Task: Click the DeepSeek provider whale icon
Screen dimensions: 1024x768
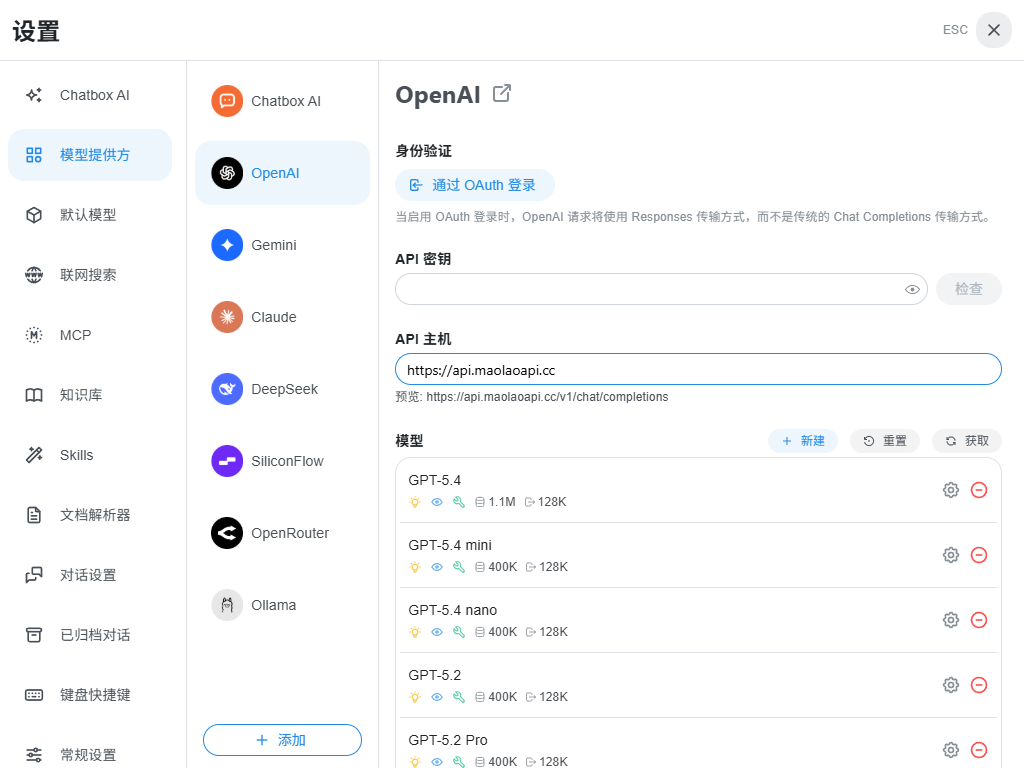Action: [227, 389]
